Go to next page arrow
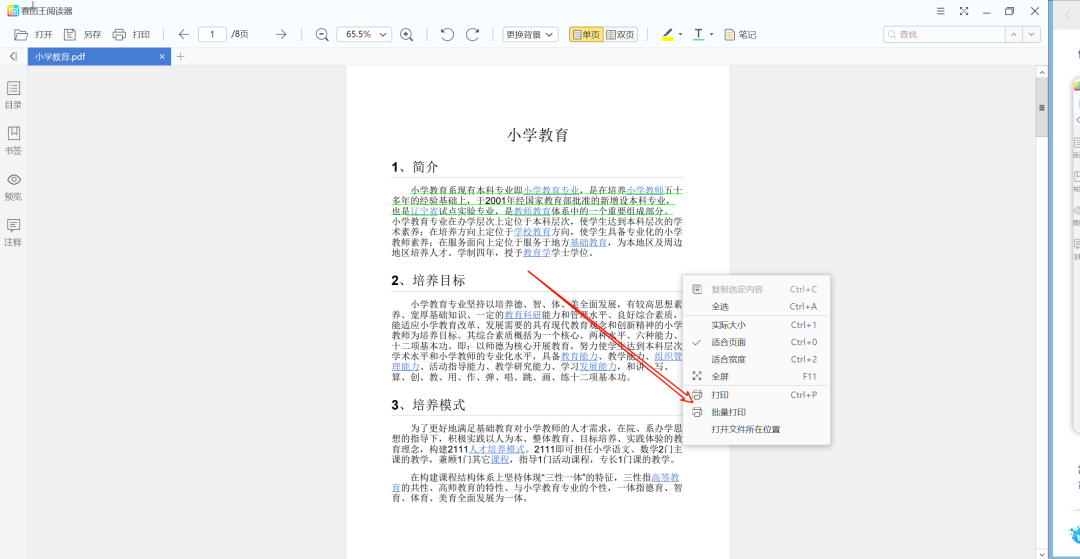This screenshot has height=559, width=1080. click(281, 34)
